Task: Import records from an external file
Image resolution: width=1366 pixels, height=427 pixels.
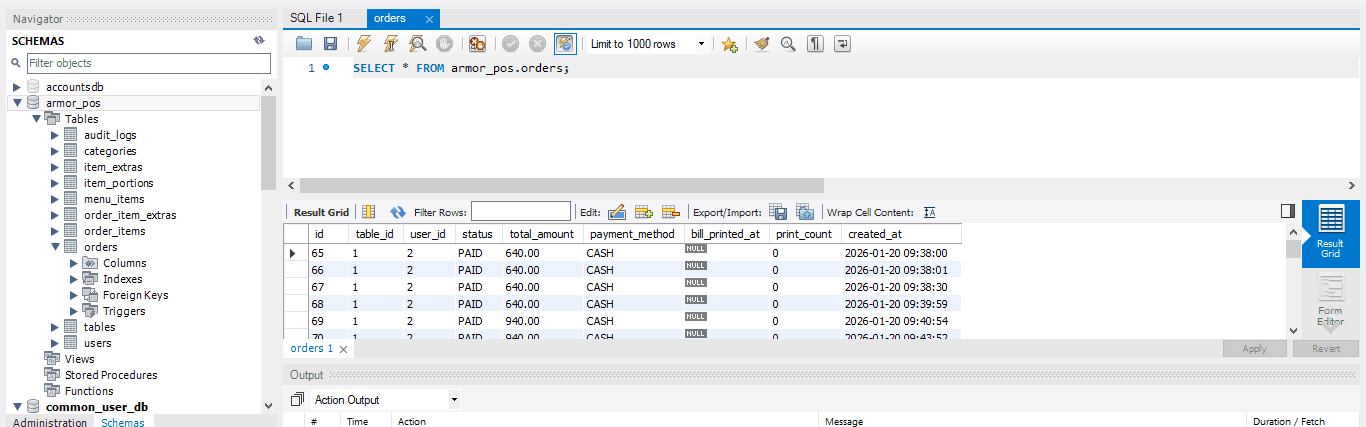Action: [x=805, y=212]
